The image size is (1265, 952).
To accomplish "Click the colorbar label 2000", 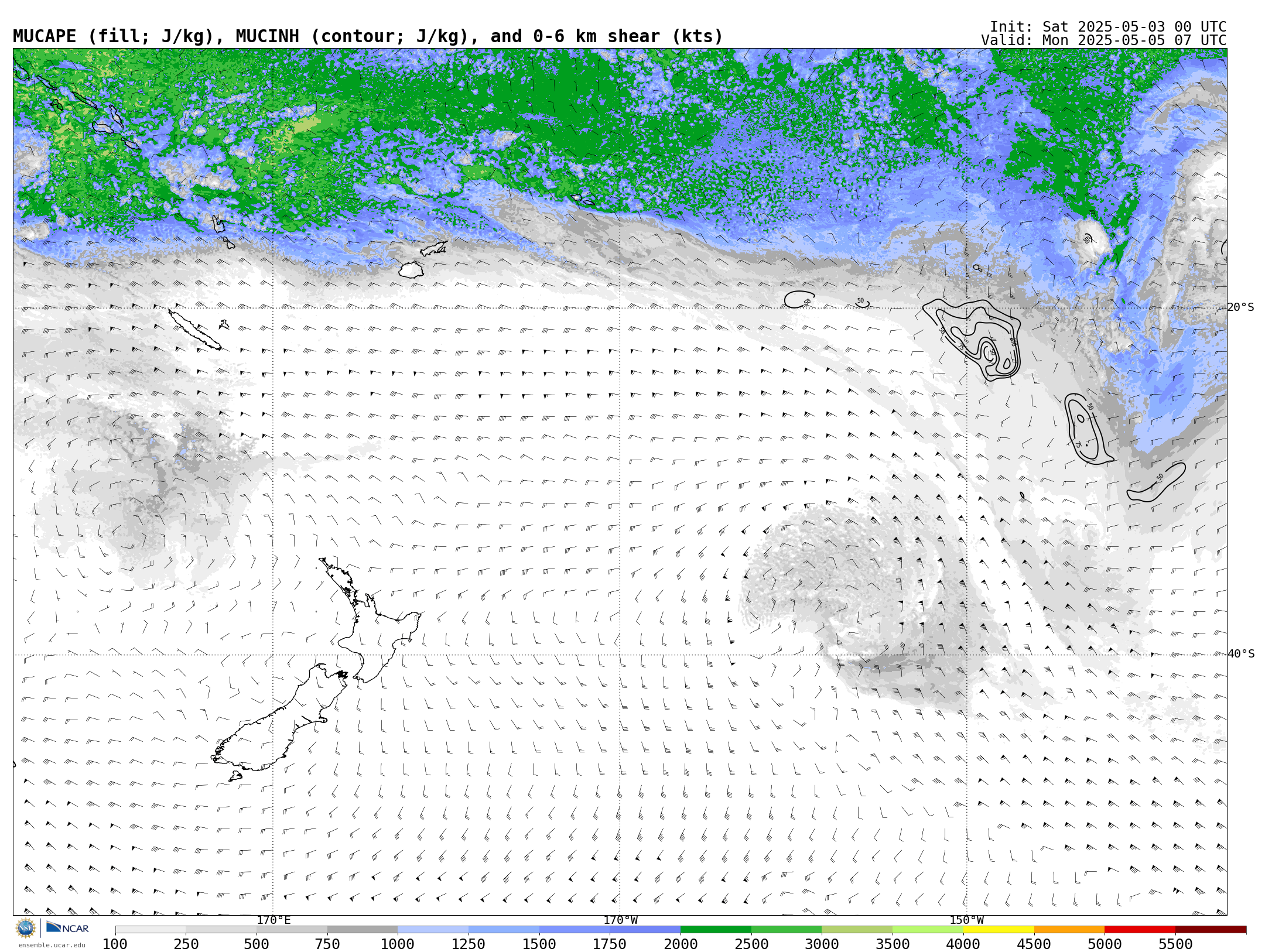I will (x=681, y=944).
